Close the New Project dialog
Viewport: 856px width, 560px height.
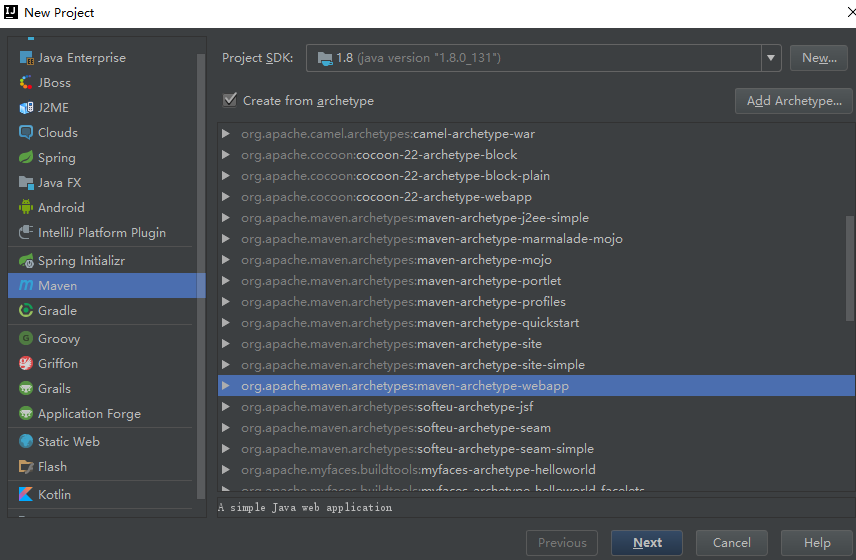(851, 12)
